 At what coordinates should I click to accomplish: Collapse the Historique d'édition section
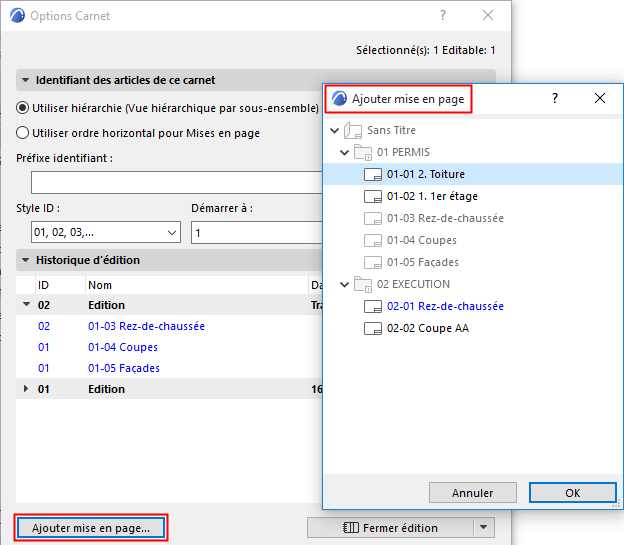tap(25, 260)
